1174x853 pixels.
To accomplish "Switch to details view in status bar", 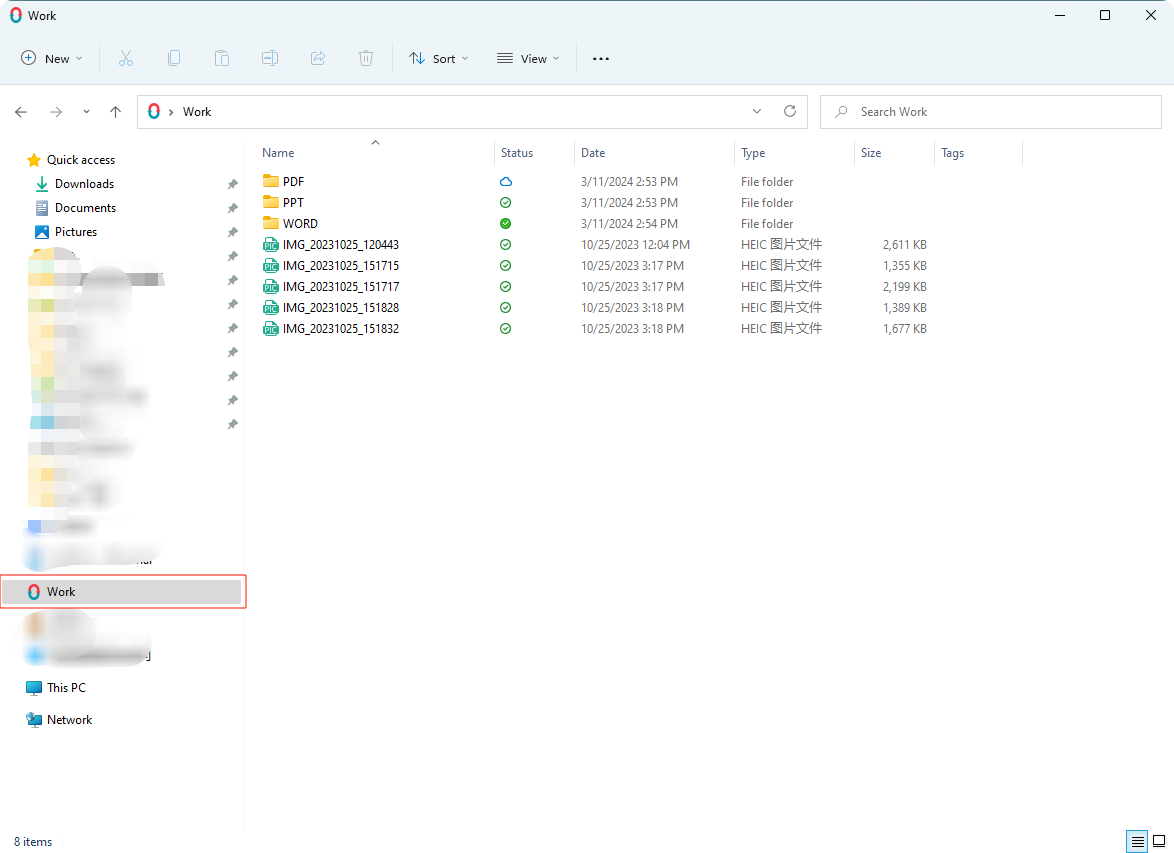I will (1136, 841).
